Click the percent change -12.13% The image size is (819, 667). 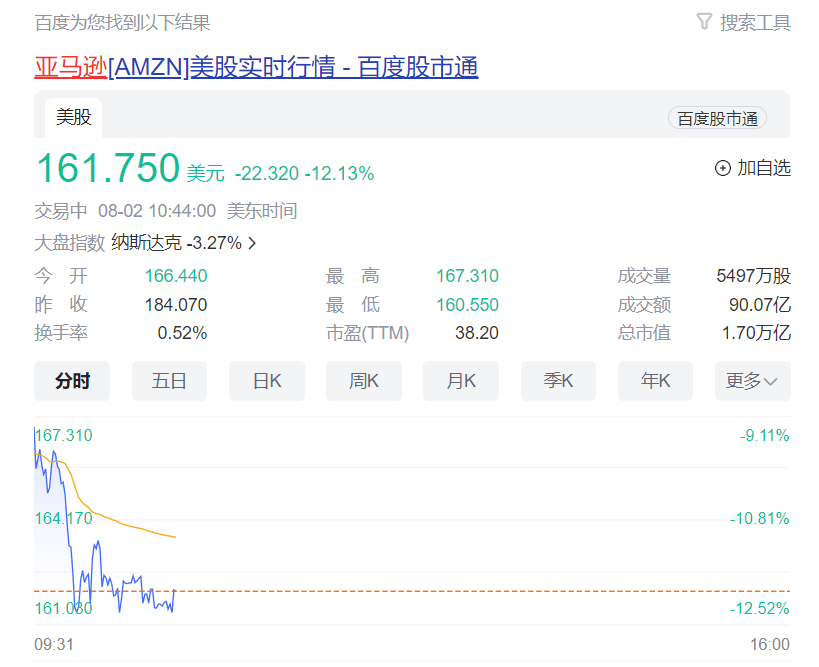click(x=340, y=173)
